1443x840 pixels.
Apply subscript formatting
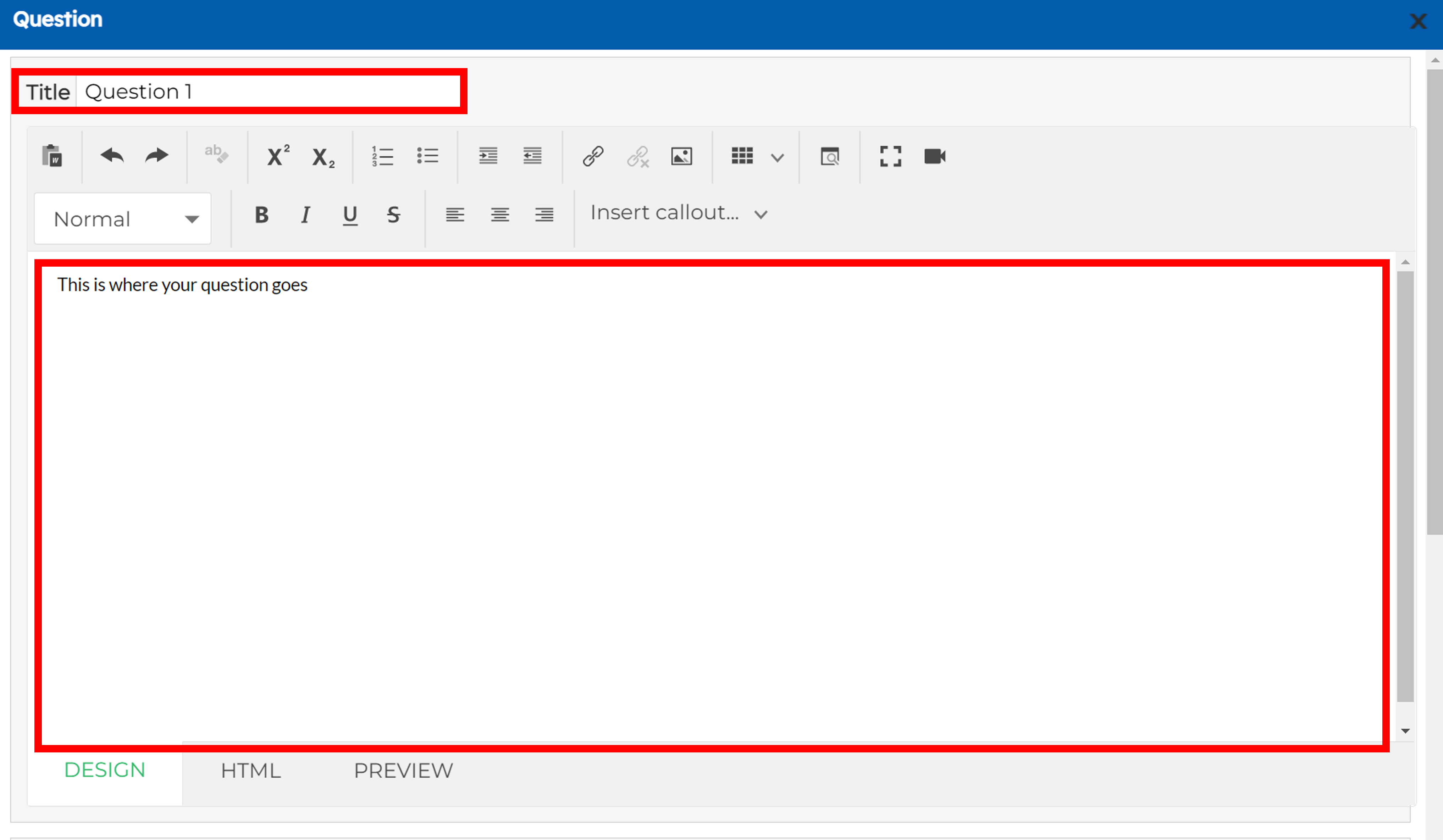pyautogui.click(x=323, y=157)
